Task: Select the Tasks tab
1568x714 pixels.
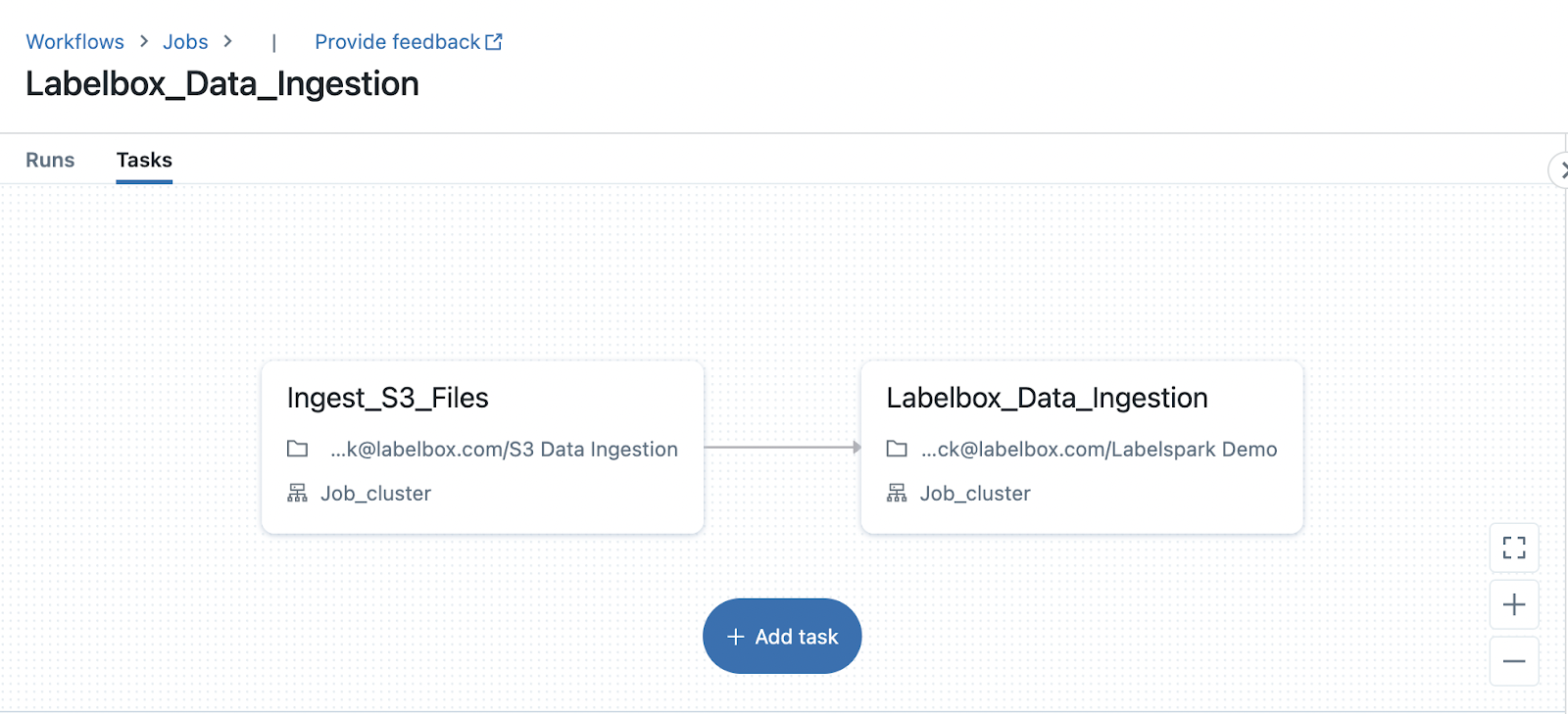Action: 144,160
